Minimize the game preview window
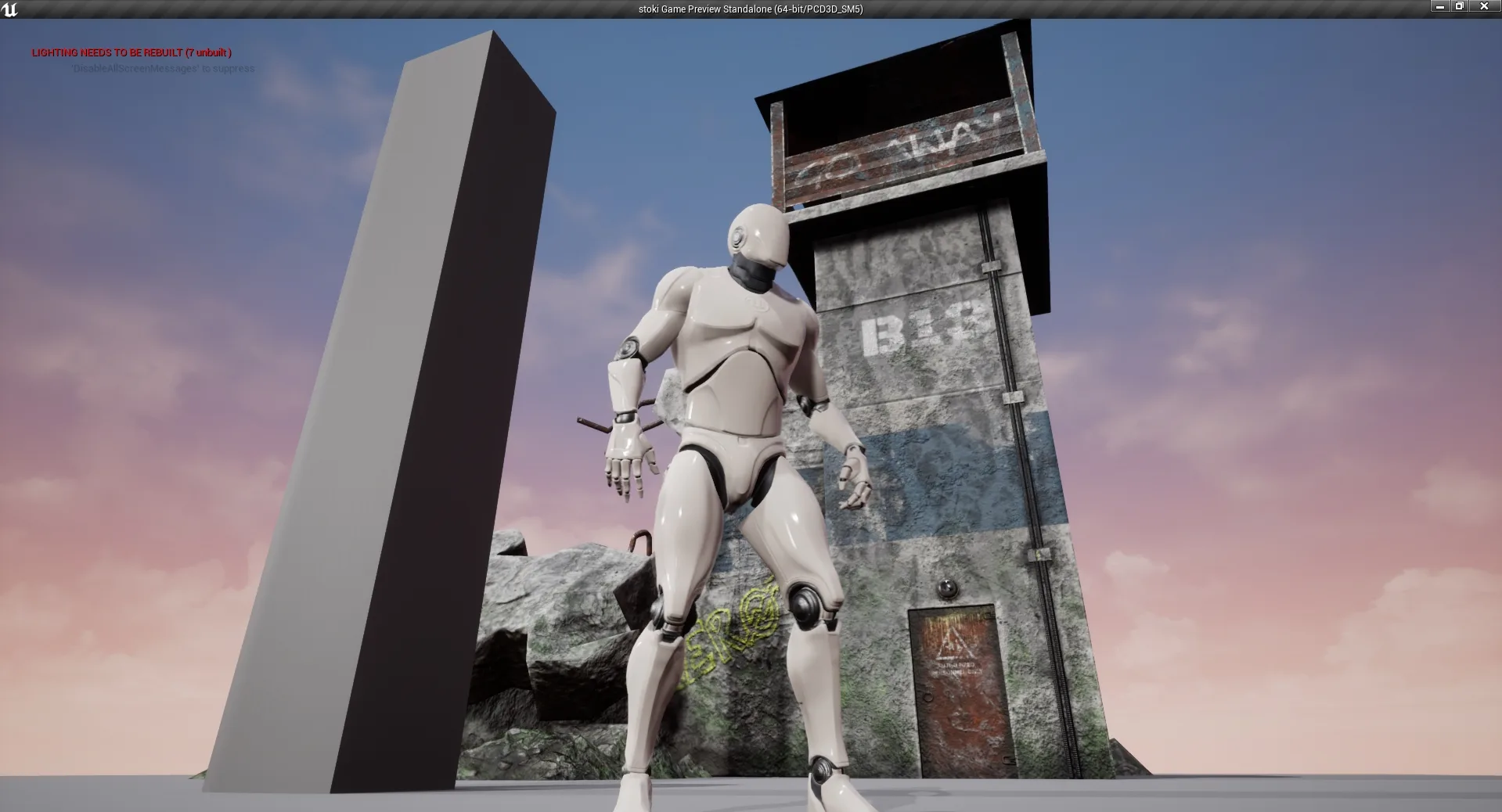The image size is (1502, 812). coord(1441,6)
